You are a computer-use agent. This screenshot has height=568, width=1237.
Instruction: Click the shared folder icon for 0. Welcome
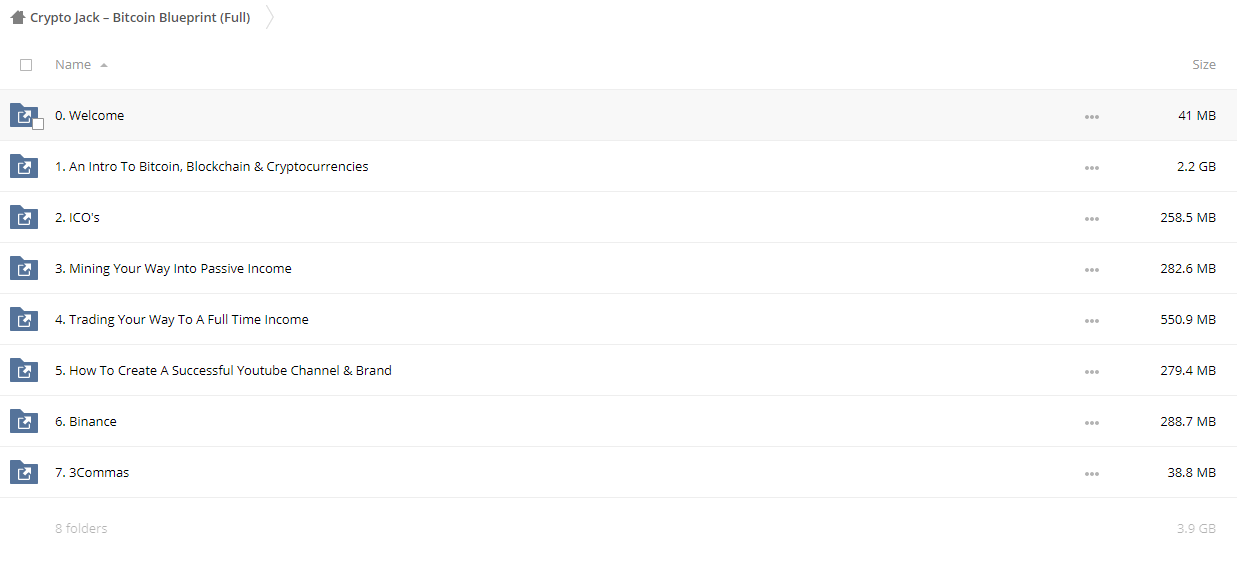click(x=23, y=115)
